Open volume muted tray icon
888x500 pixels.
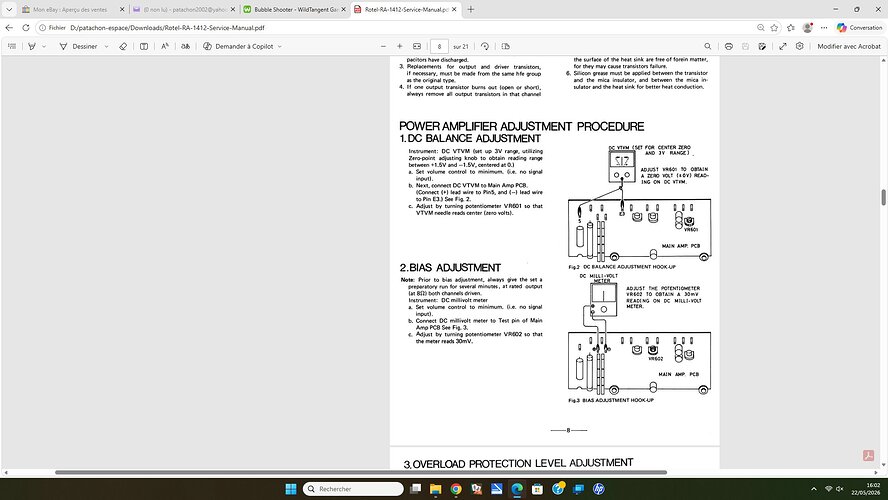(839, 489)
